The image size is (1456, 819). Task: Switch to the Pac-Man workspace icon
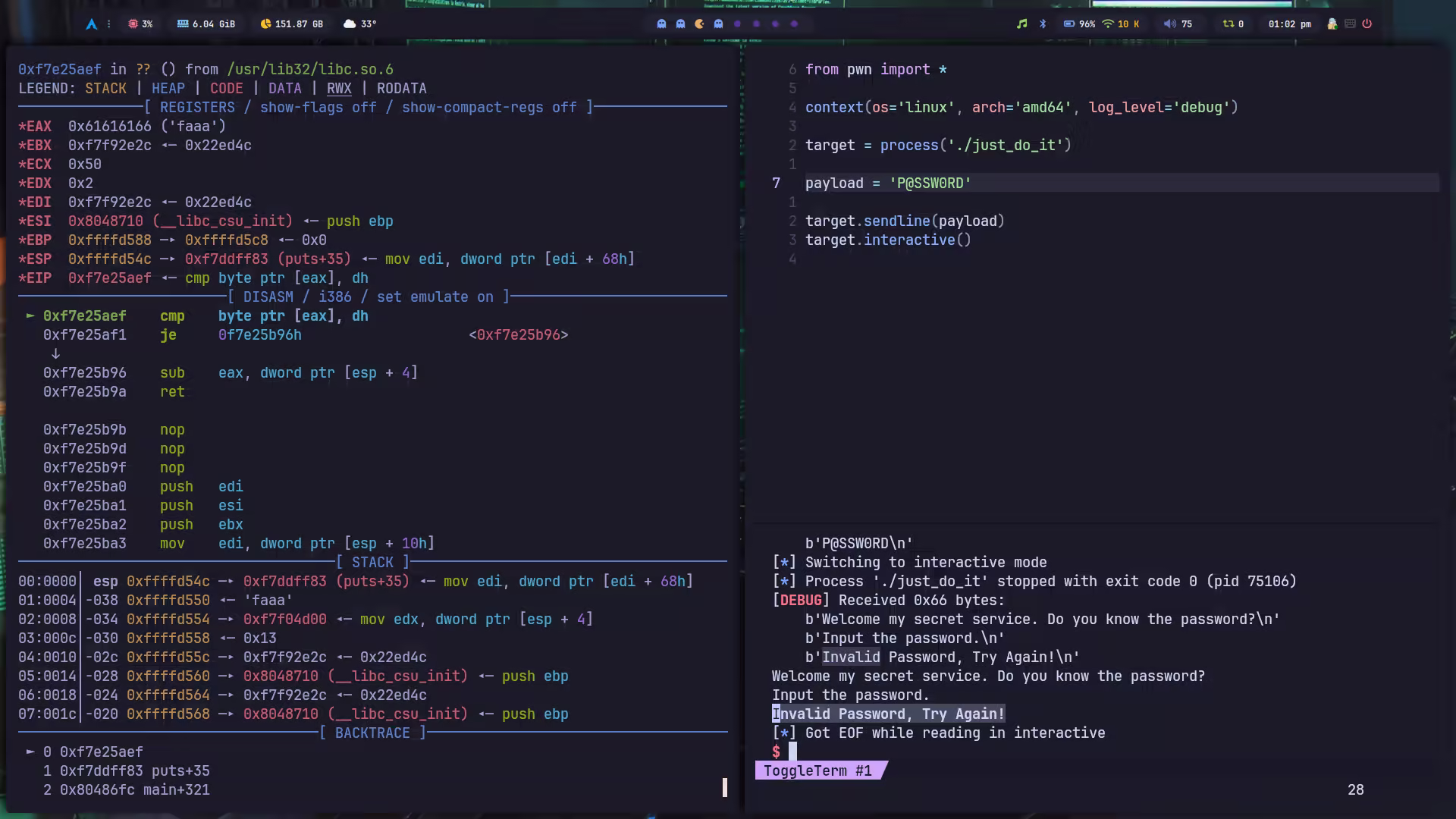tap(699, 24)
